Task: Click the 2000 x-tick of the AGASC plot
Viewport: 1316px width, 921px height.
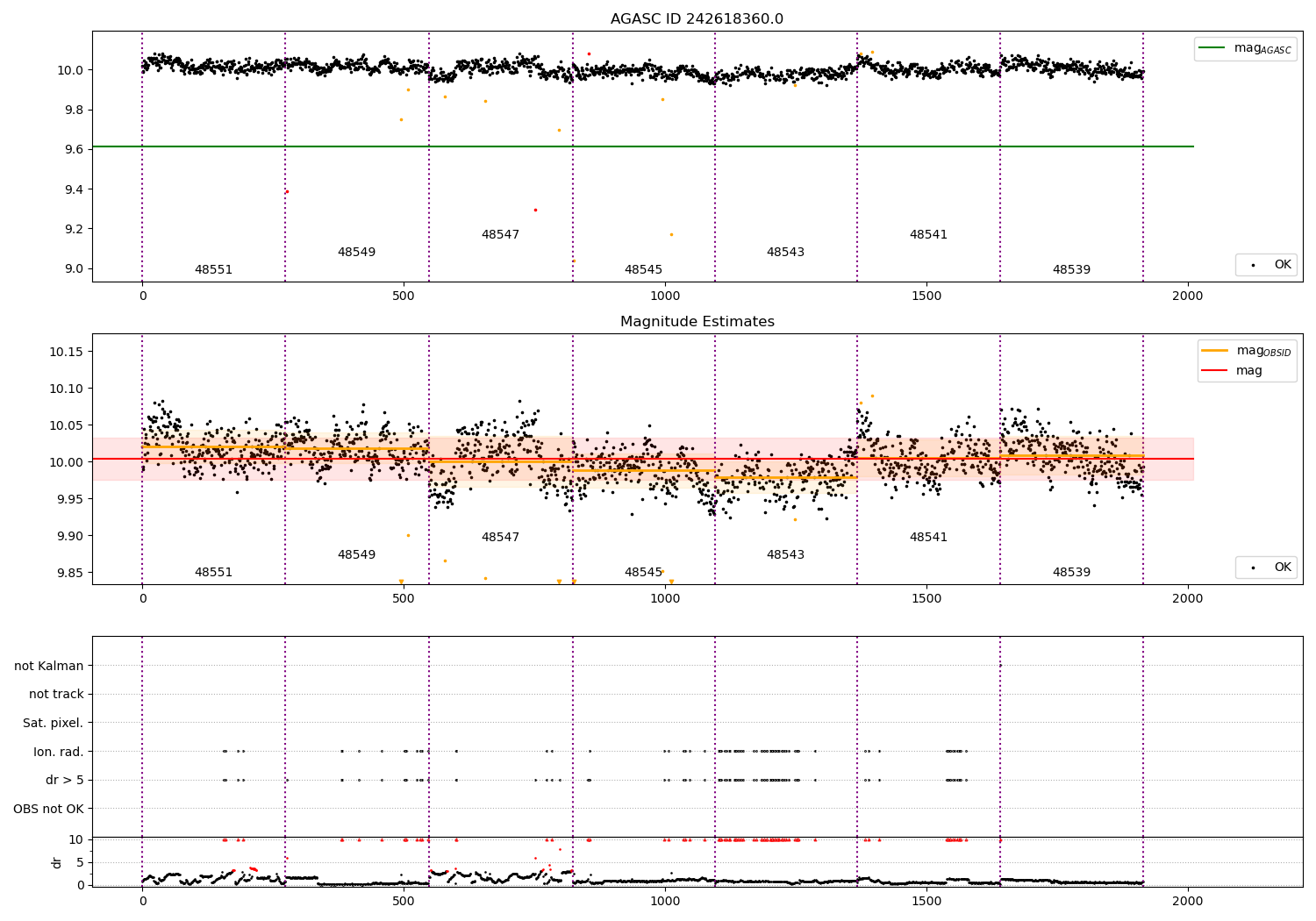Action: click(x=1188, y=296)
